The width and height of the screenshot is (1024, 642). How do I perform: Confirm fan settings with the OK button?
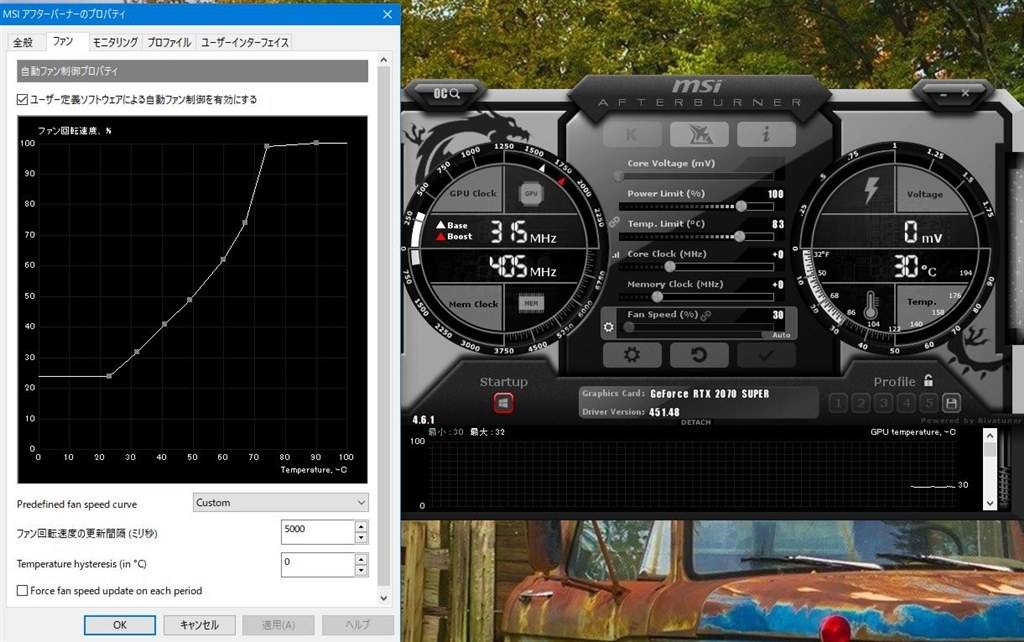pos(119,624)
